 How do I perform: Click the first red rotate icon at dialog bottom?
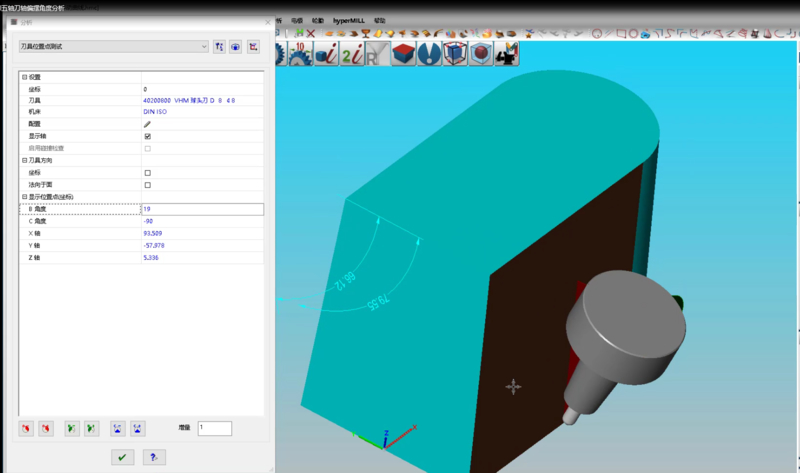[x=26, y=428]
